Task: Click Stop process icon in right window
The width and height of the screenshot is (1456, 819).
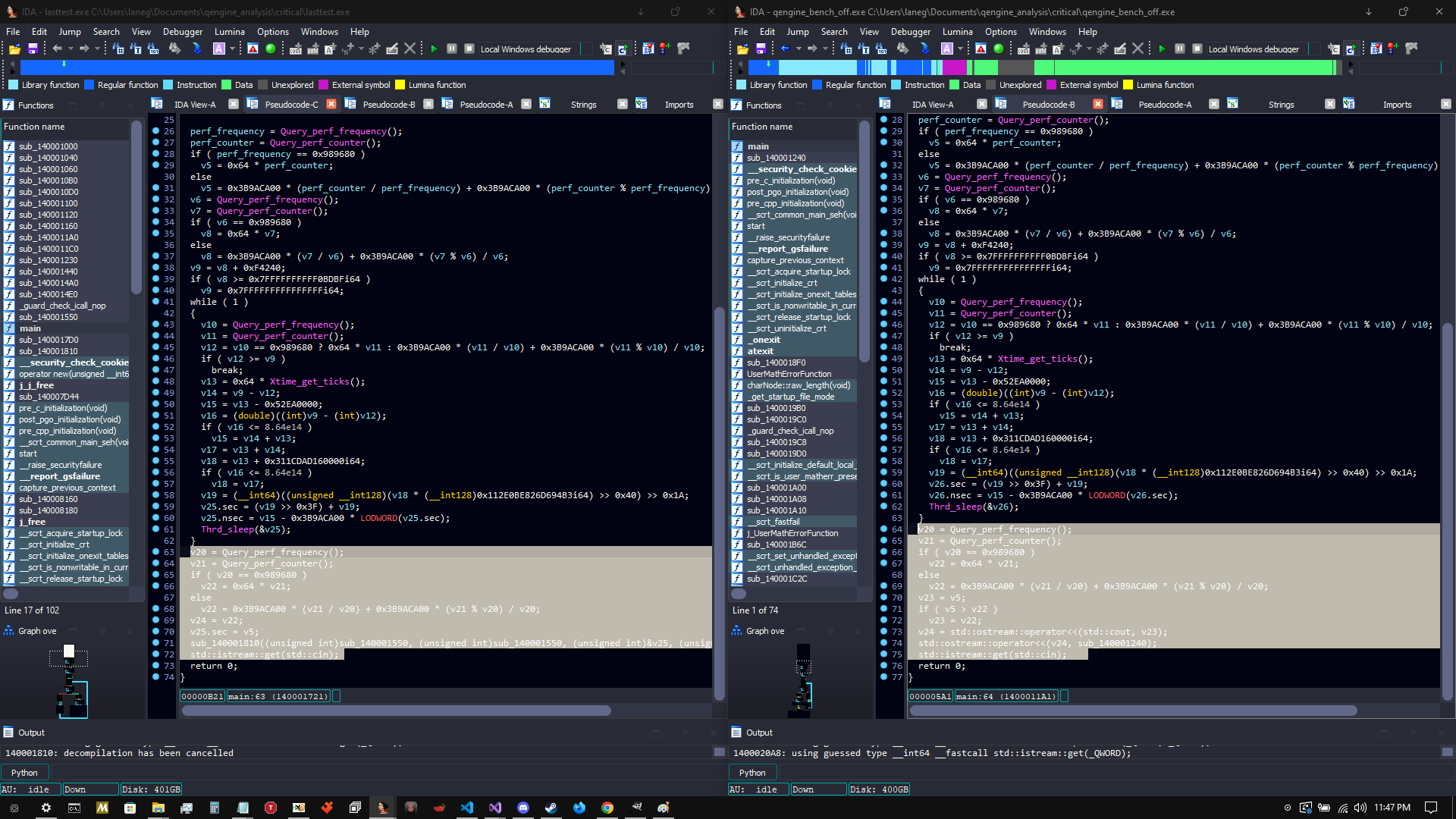Action: 1197,49
